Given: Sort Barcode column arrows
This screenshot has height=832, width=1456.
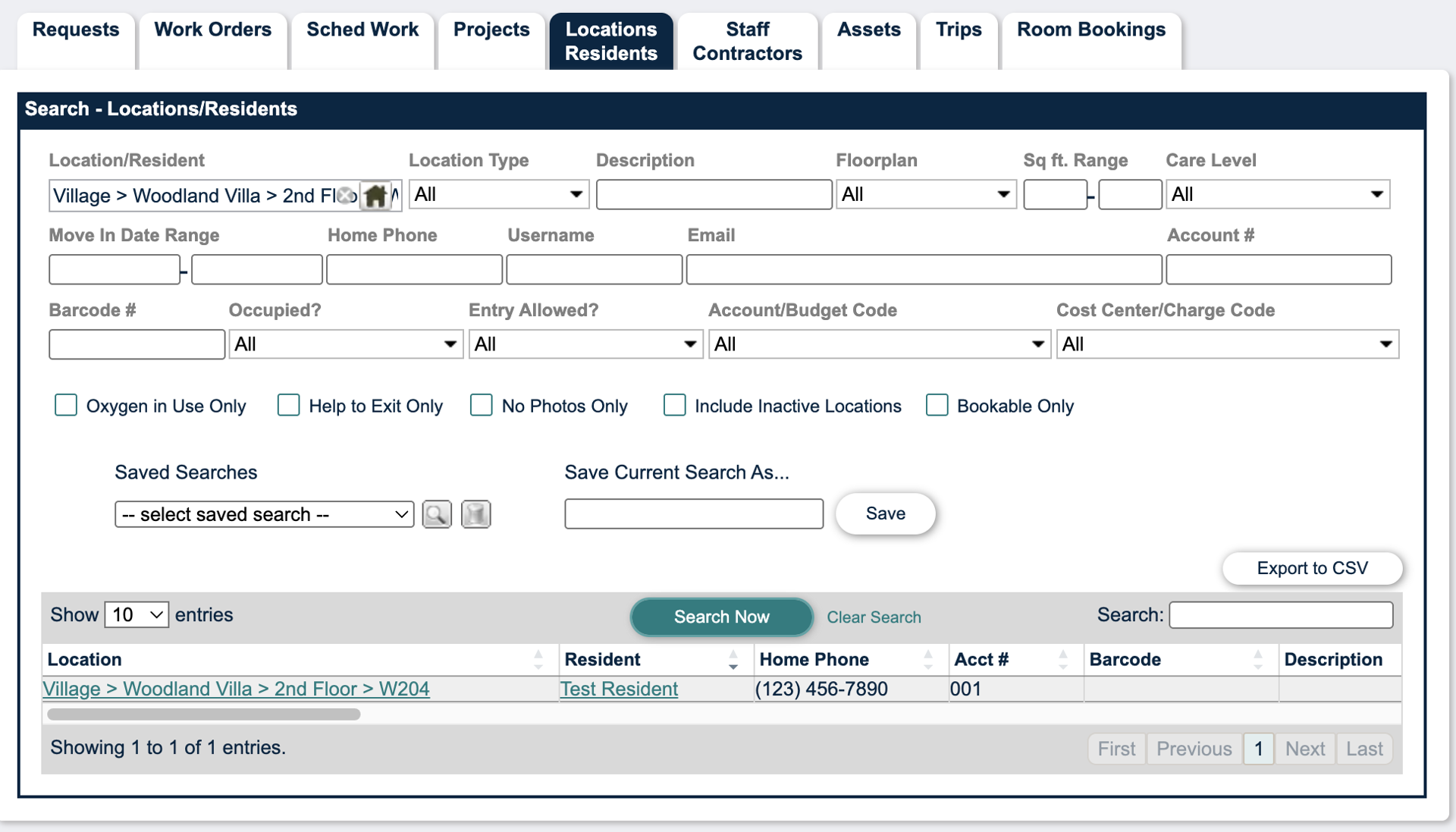Looking at the screenshot, I should [x=1258, y=659].
